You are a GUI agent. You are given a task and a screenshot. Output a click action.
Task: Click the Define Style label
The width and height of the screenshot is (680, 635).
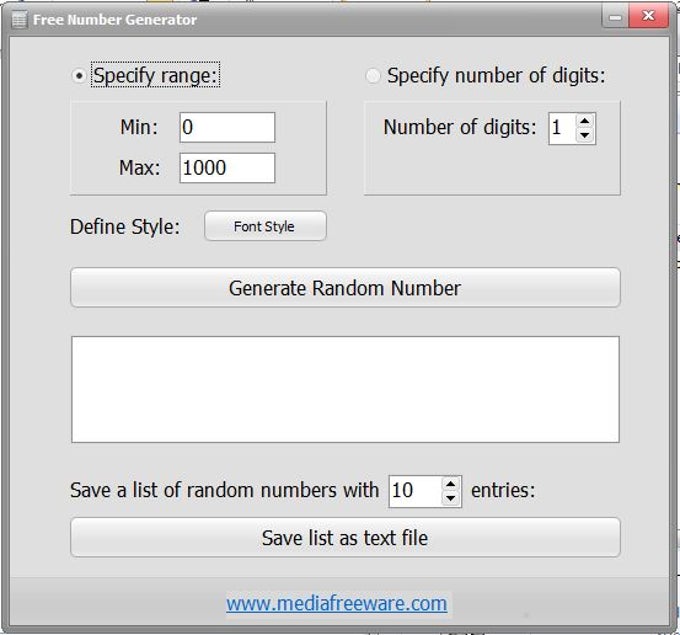[125, 227]
